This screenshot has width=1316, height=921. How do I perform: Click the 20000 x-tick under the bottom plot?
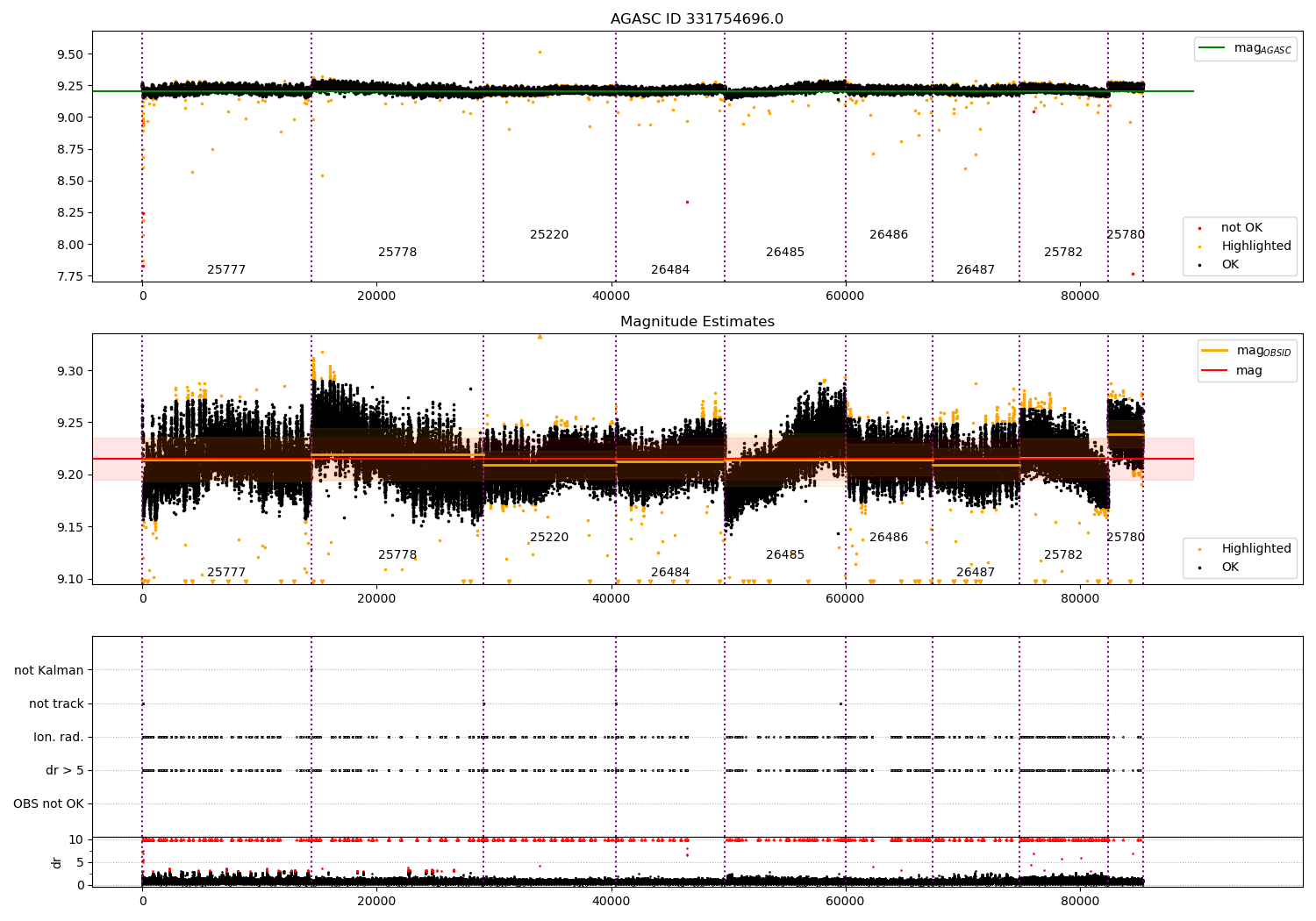click(376, 902)
